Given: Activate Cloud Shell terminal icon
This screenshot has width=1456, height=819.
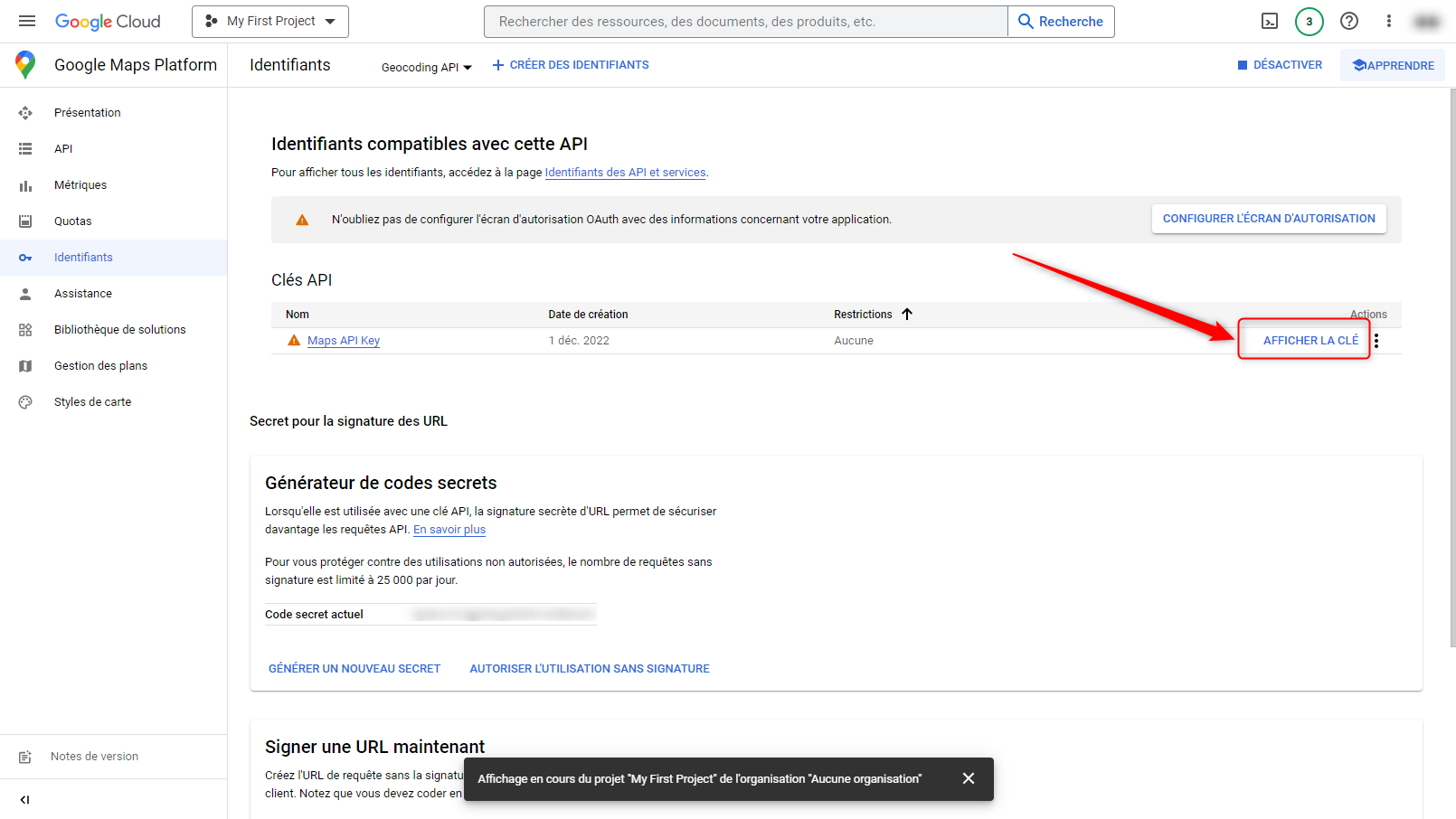Looking at the screenshot, I should [1270, 21].
